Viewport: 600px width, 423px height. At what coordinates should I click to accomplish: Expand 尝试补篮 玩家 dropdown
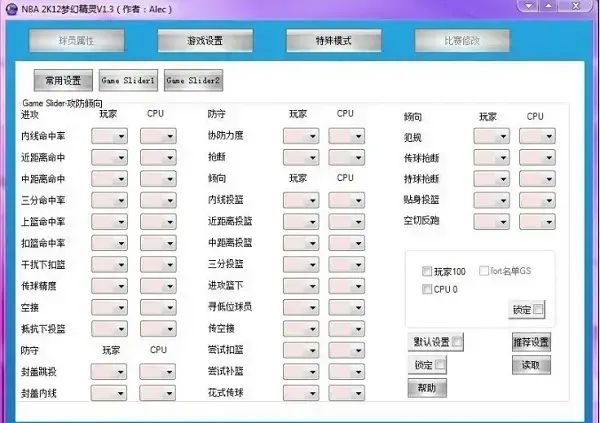coord(301,372)
